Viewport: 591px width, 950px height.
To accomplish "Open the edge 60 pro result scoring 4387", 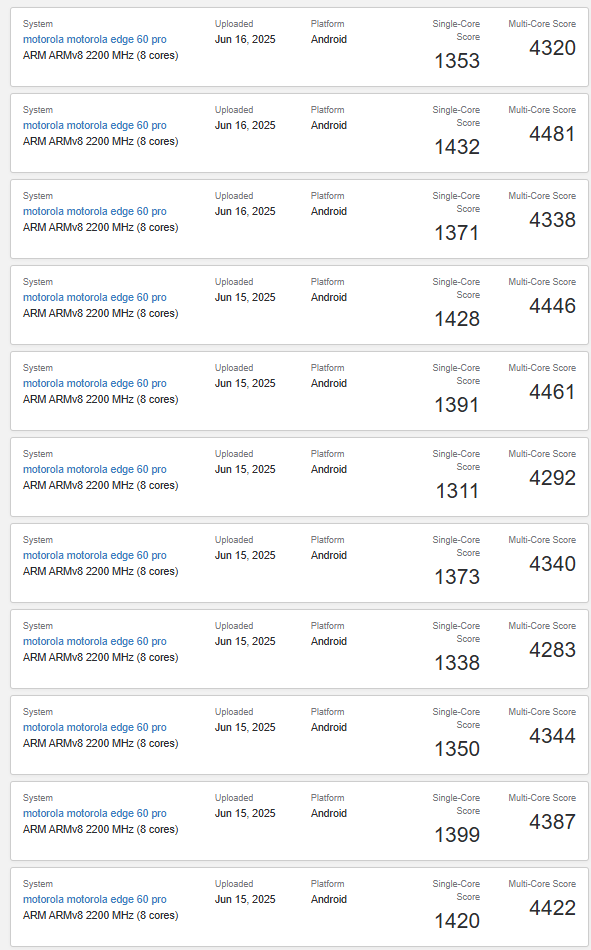I will click(x=95, y=814).
